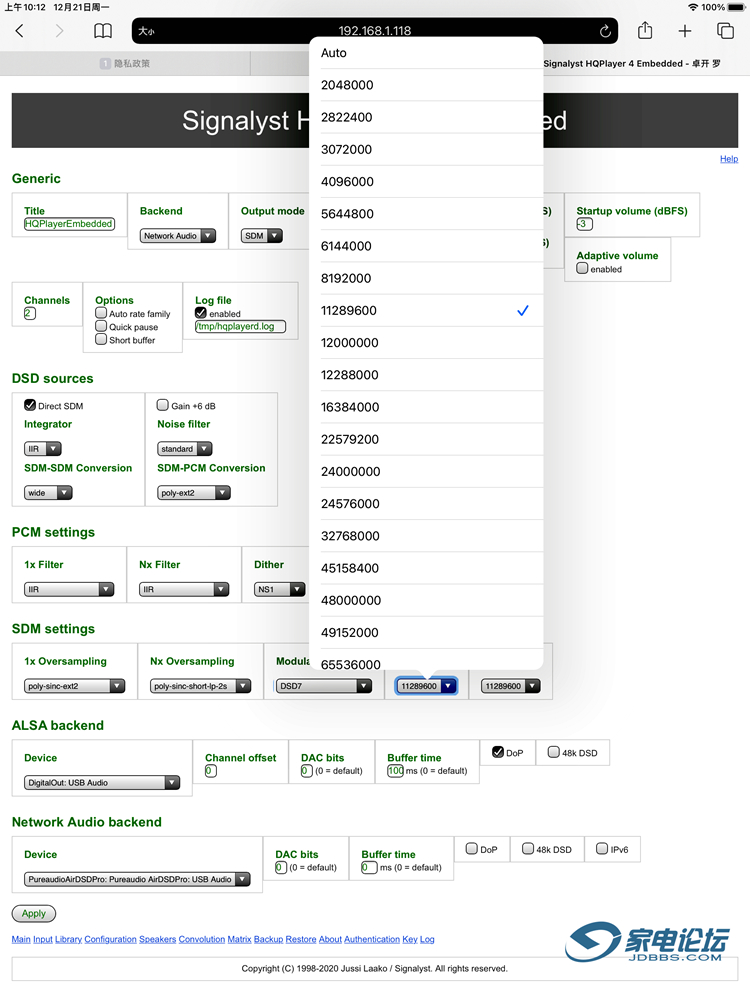Screen dimensions: 750x1000
Task: Open the Authentication page link
Action: click(372, 939)
